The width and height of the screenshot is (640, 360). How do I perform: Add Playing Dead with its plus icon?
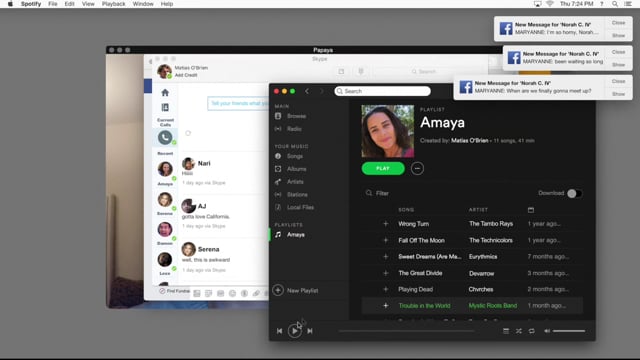386,289
